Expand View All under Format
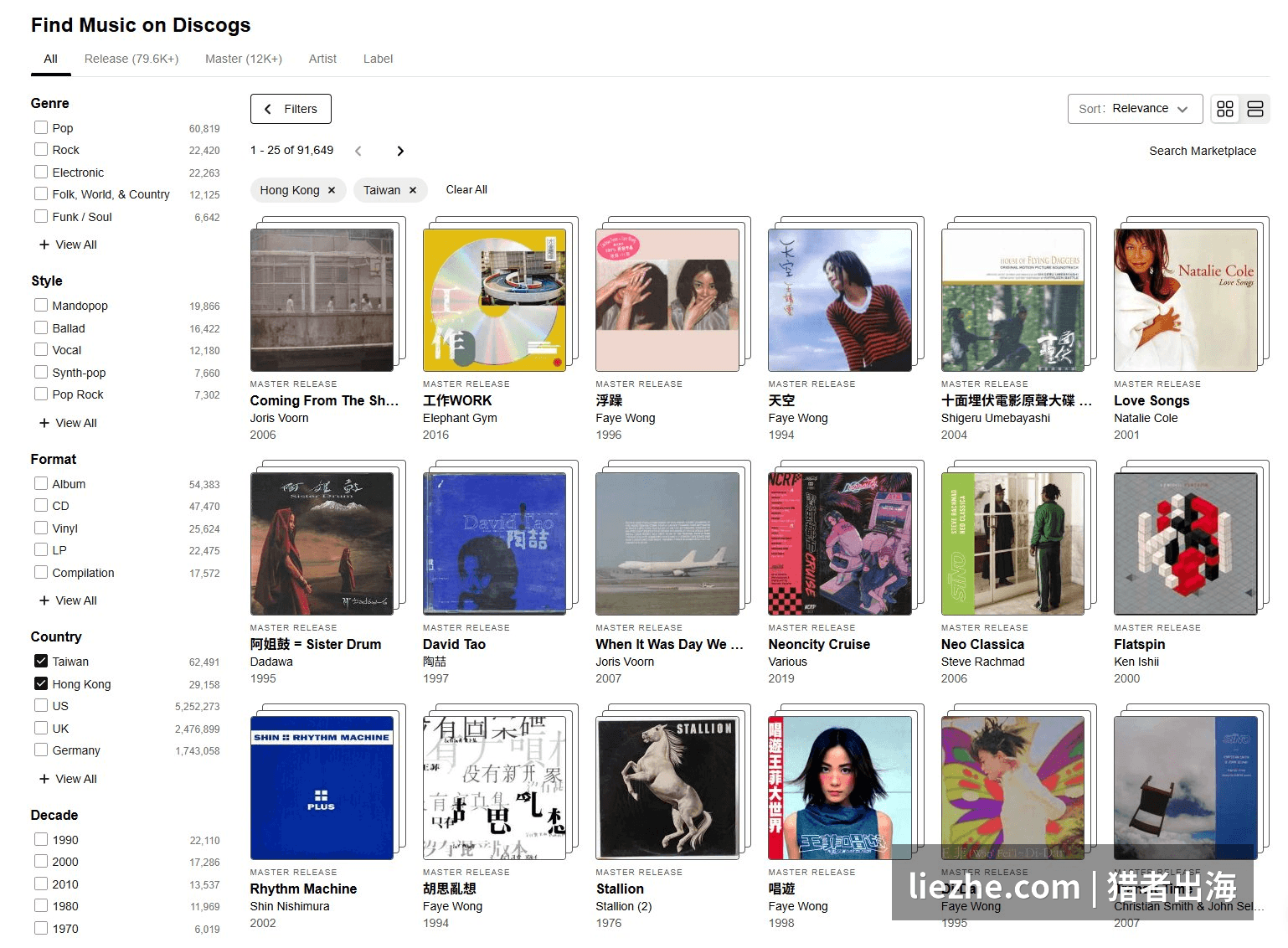Viewport: 1288px width, 948px height. point(68,600)
